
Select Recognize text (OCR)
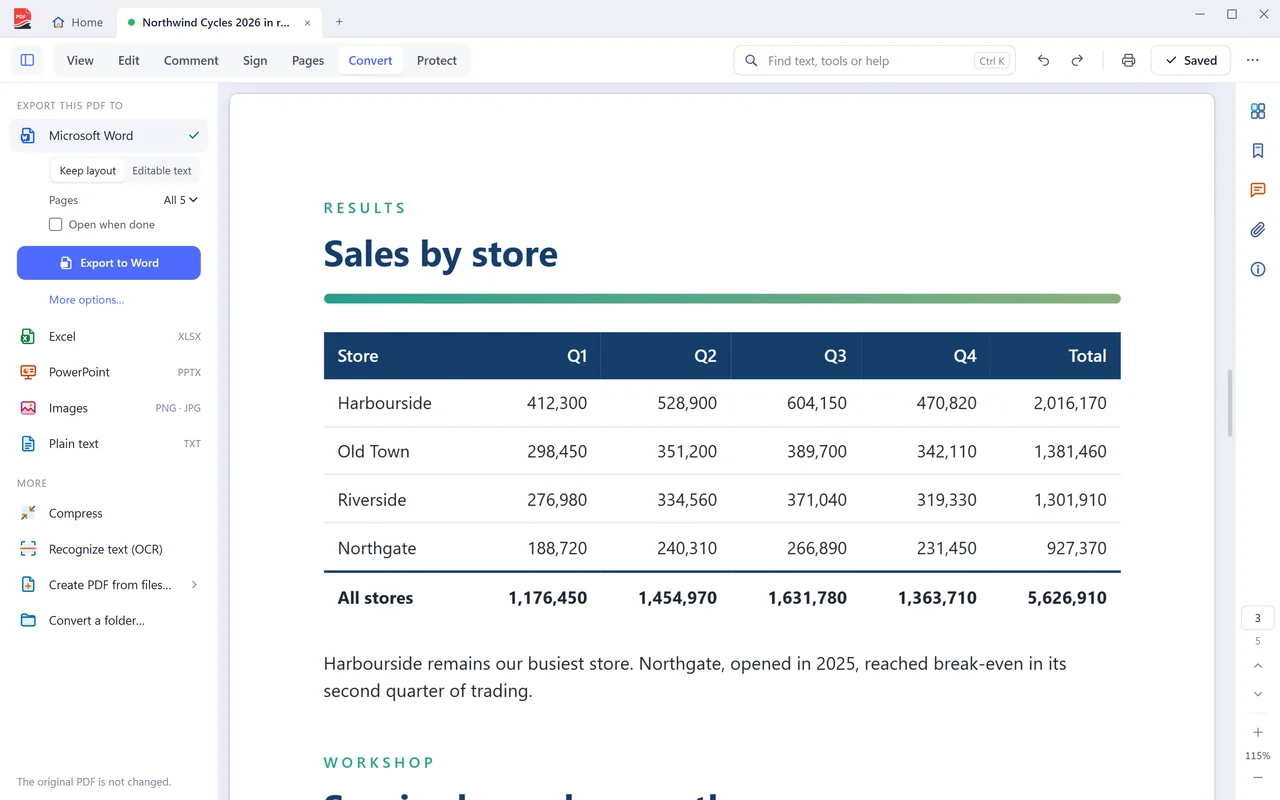[x=109, y=549]
